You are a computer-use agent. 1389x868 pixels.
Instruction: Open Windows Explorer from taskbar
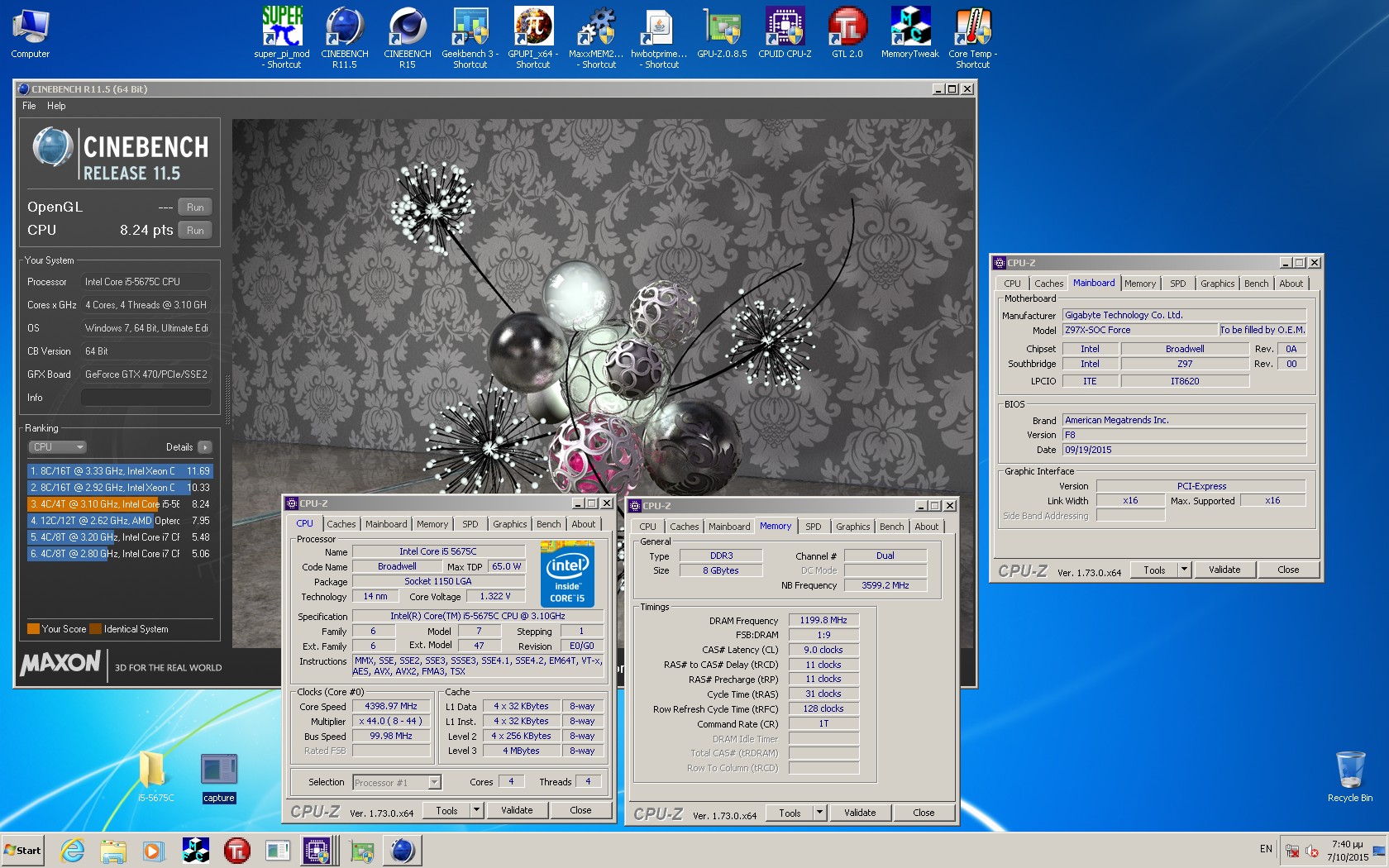click(113, 850)
